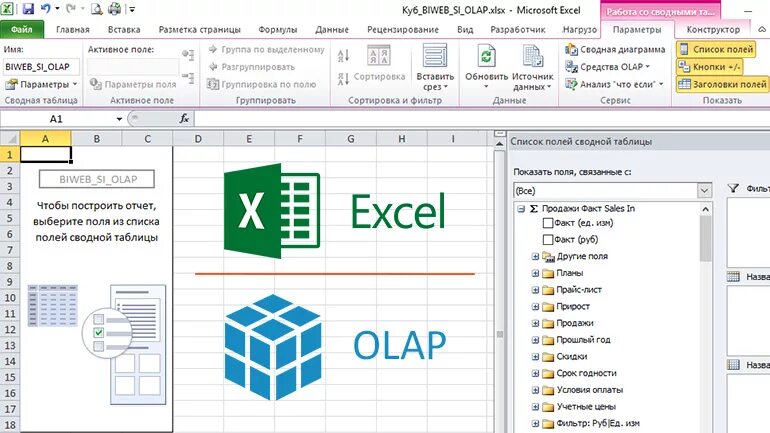Viewport: 770px width, 433px height.
Task: Check the Факт (ед. изм) field
Action: point(548,223)
